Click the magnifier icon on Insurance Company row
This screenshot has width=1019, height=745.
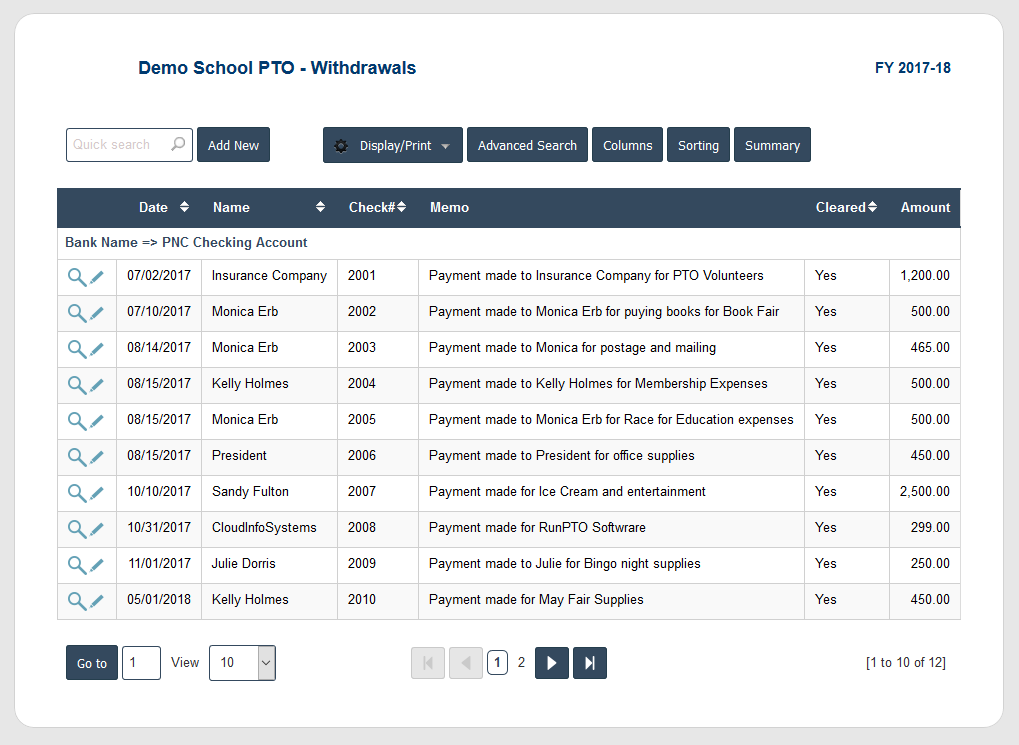point(76,275)
